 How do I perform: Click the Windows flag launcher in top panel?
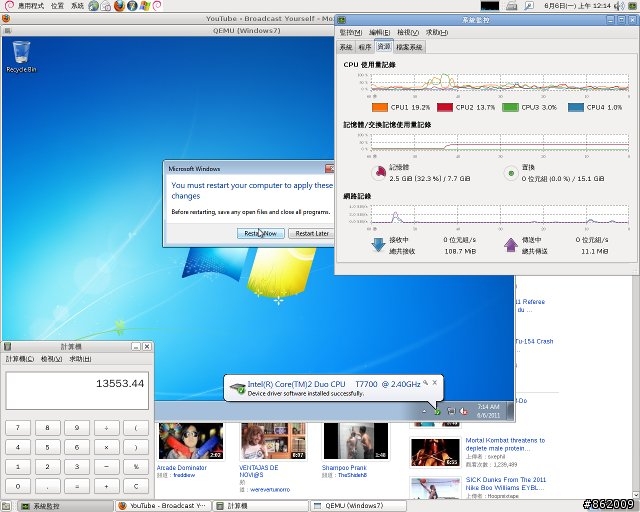point(144,6)
